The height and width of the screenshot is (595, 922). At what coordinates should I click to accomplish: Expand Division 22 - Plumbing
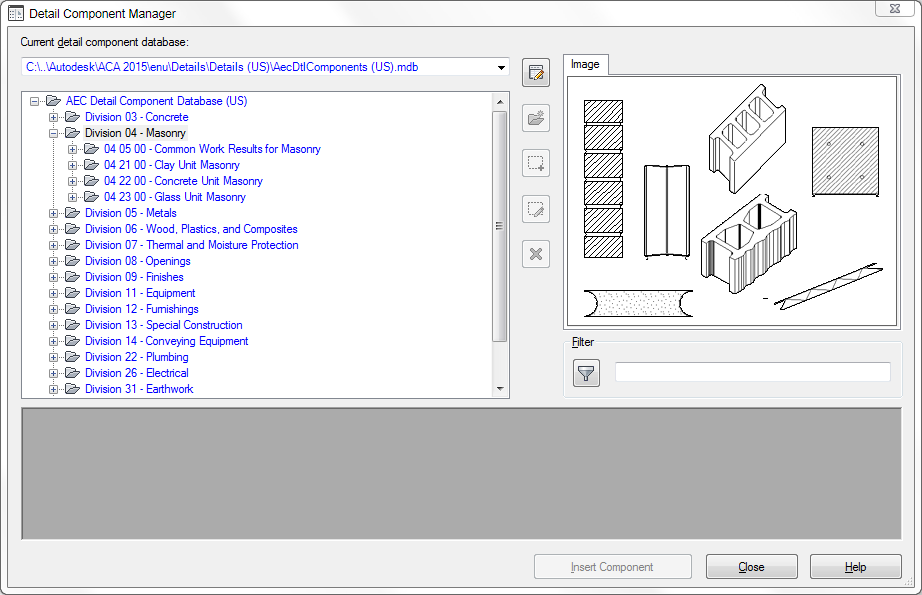tap(53, 357)
